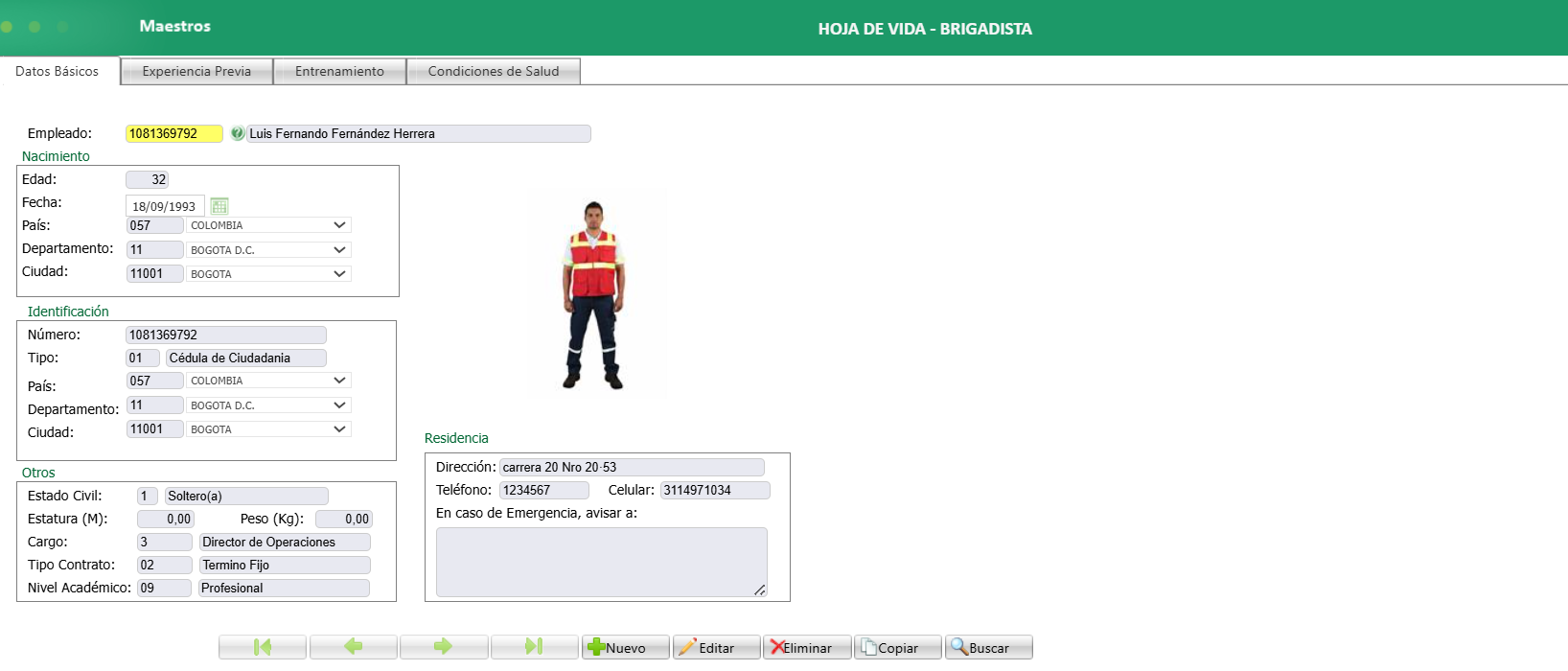Viewport: 1568px width, 671px height.
Task: Open the Maestros menu
Action: (x=174, y=26)
